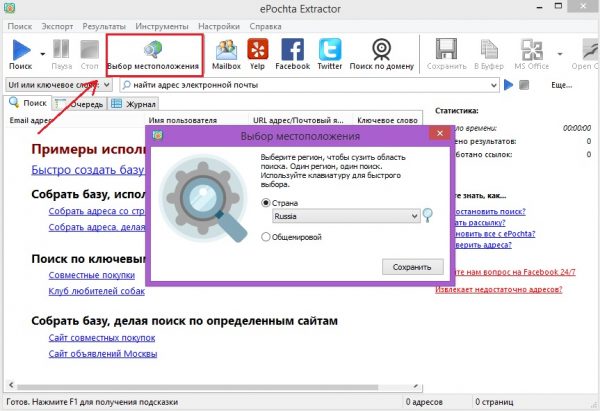Select the Twitter extractor icon

(x=330, y=54)
